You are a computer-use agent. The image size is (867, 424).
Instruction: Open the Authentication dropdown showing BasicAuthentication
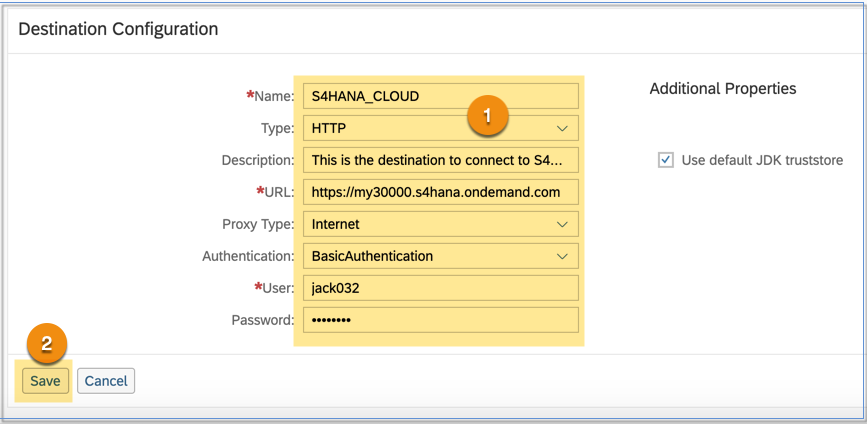point(441,257)
